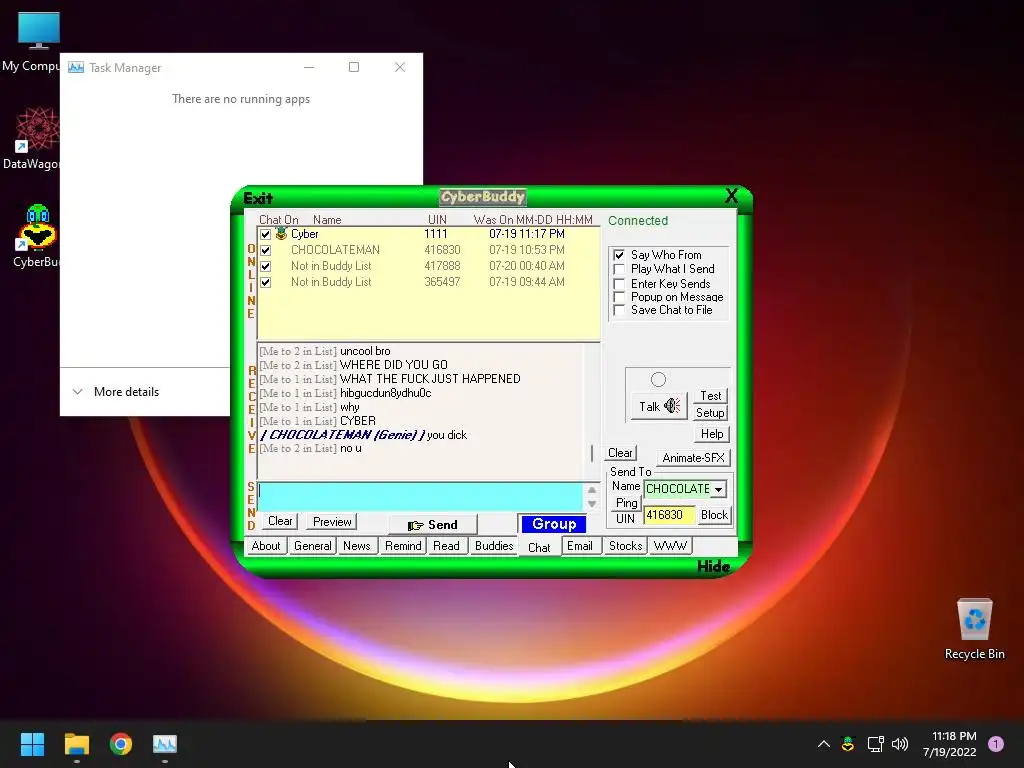This screenshot has width=1024, height=768.
Task: Uncheck Chat On for UIN 365497
Action: (x=266, y=283)
